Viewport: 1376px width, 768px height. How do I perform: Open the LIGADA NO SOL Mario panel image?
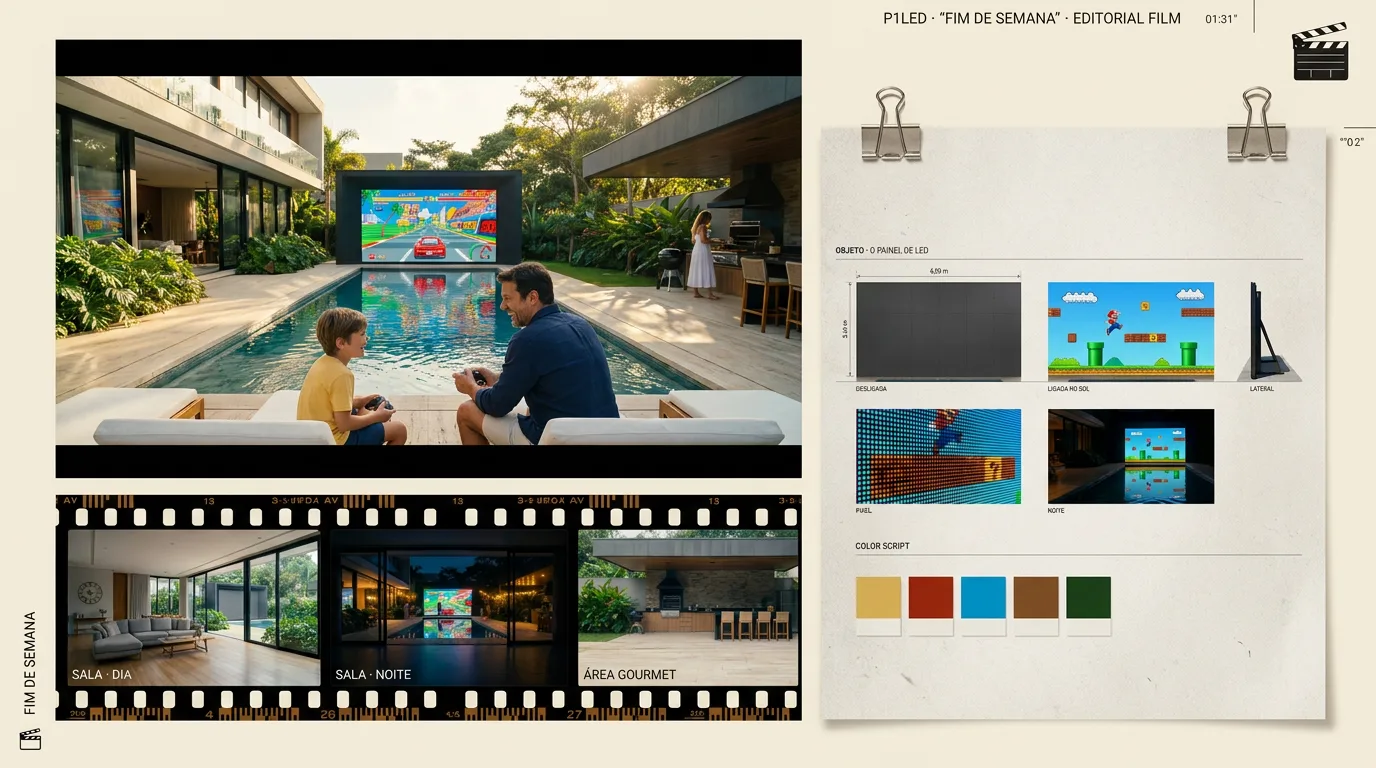(1131, 331)
